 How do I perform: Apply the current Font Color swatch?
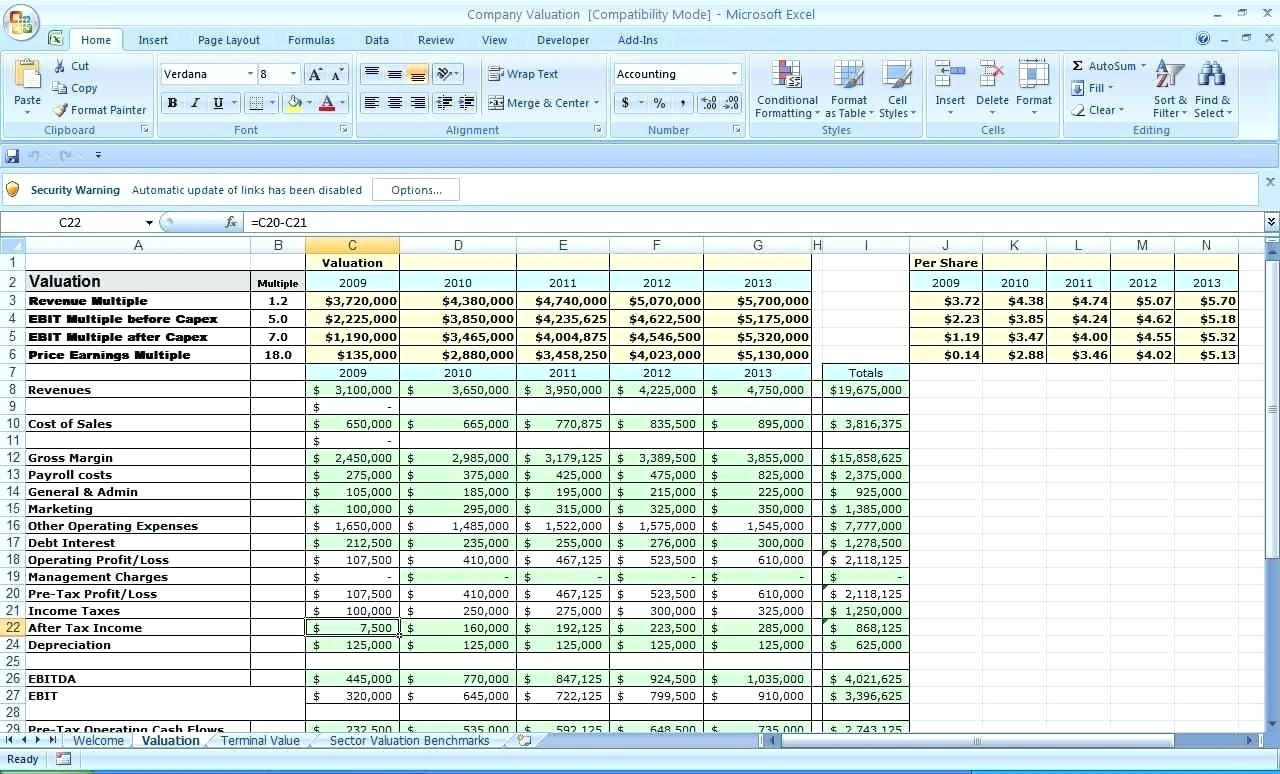click(x=327, y=103)
